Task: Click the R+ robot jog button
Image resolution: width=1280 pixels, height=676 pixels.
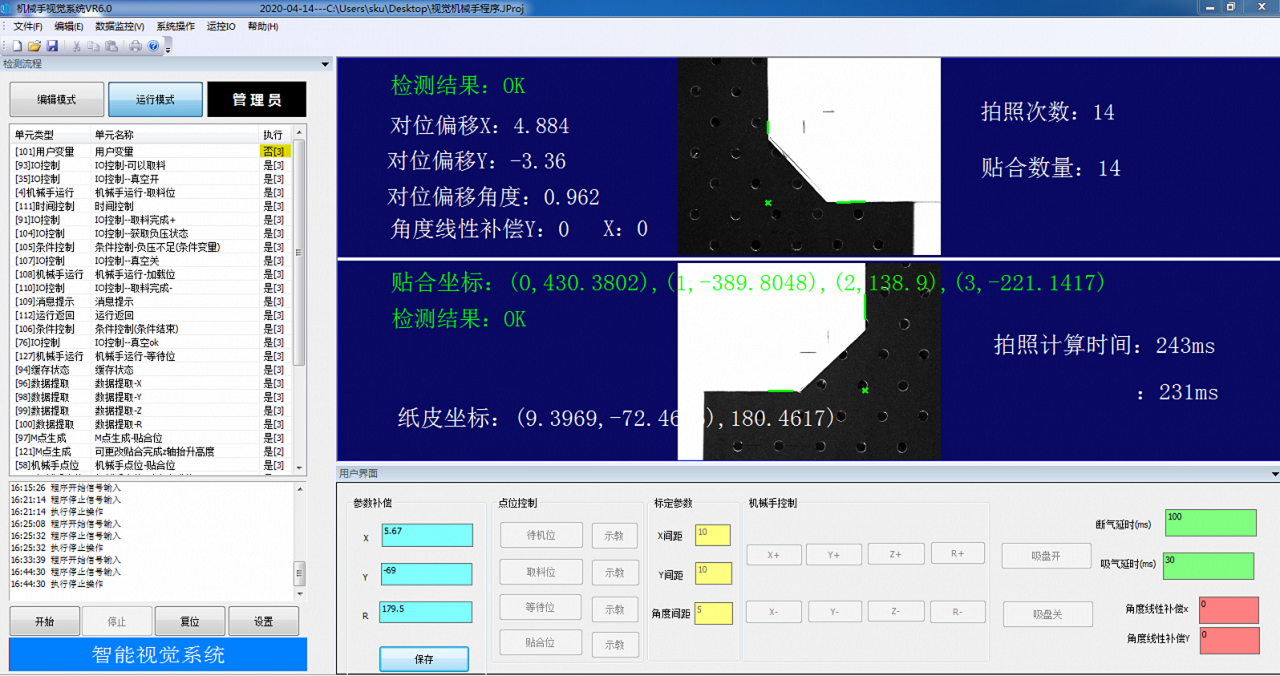Action: 958,553
